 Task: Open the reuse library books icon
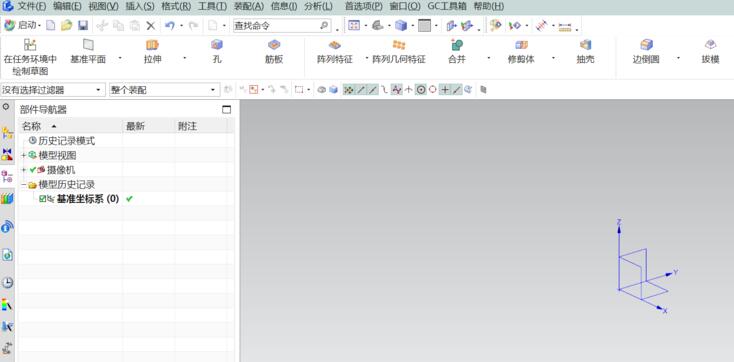(7, 199)
